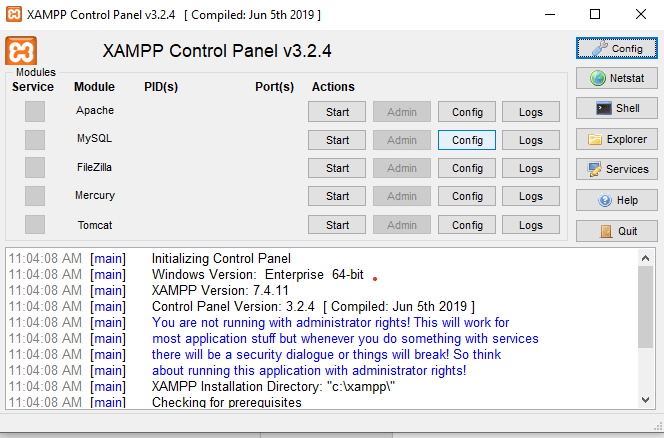Click the Module column header

pos(94,86)
